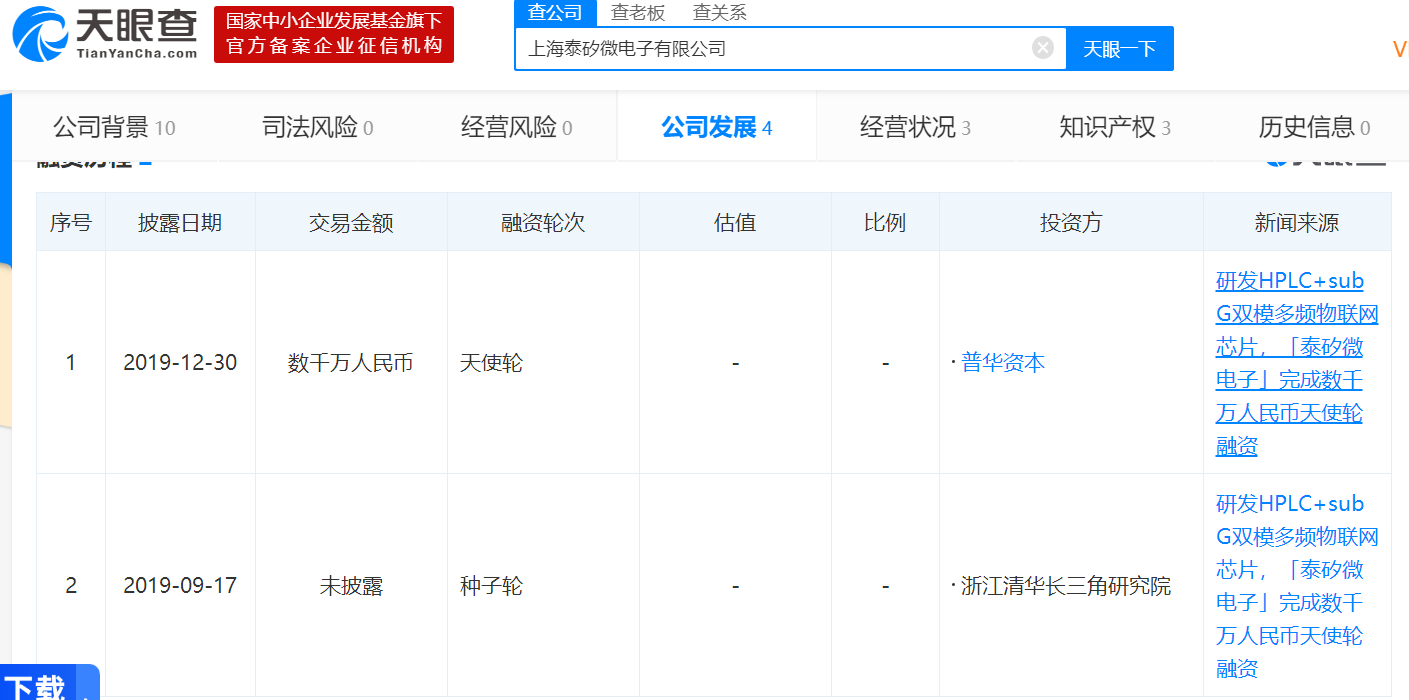Click the 融资轮次 column header

pos(543,223)
